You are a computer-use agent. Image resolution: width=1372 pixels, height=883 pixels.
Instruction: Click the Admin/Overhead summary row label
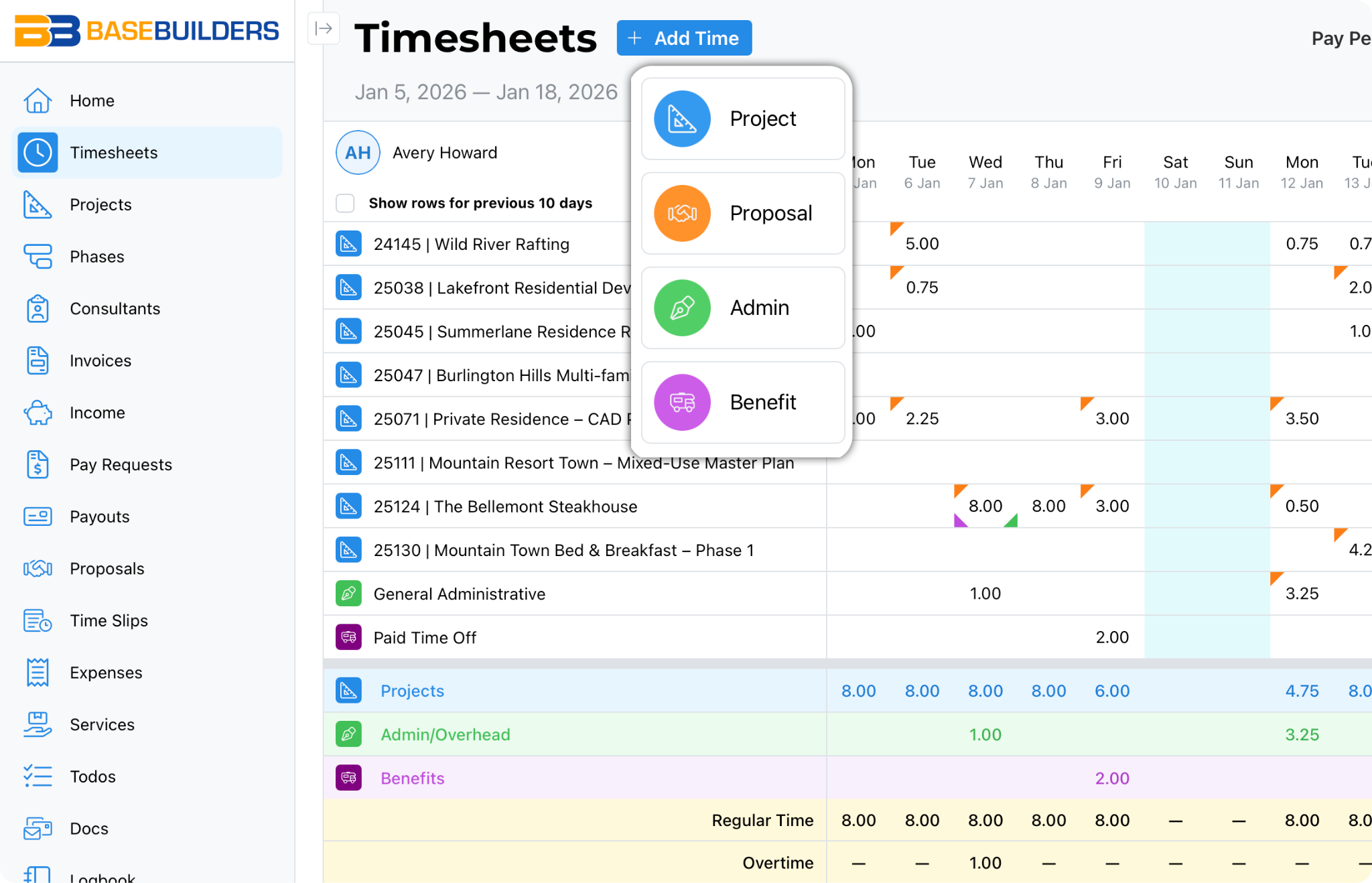click(x=445, y=734)
